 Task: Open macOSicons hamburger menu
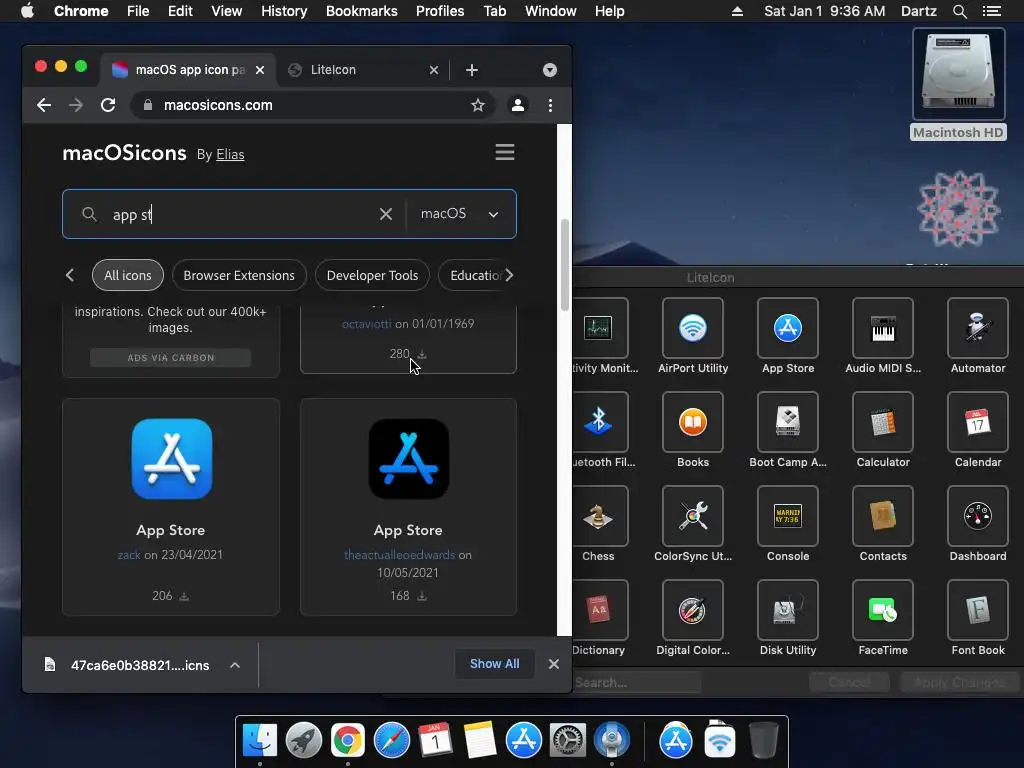point(505,152)
